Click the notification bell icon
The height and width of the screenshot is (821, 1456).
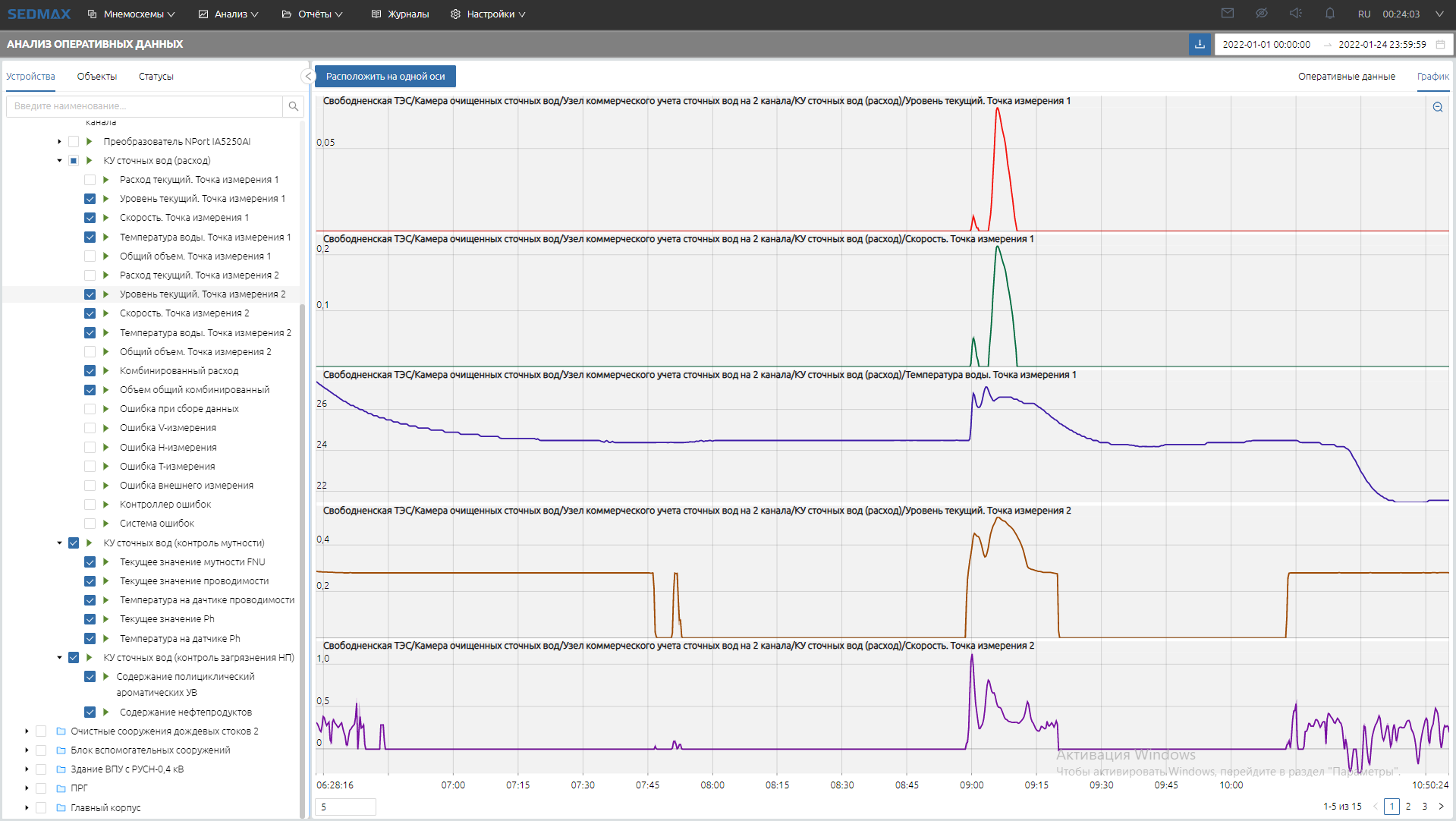tap(1330, 14)
